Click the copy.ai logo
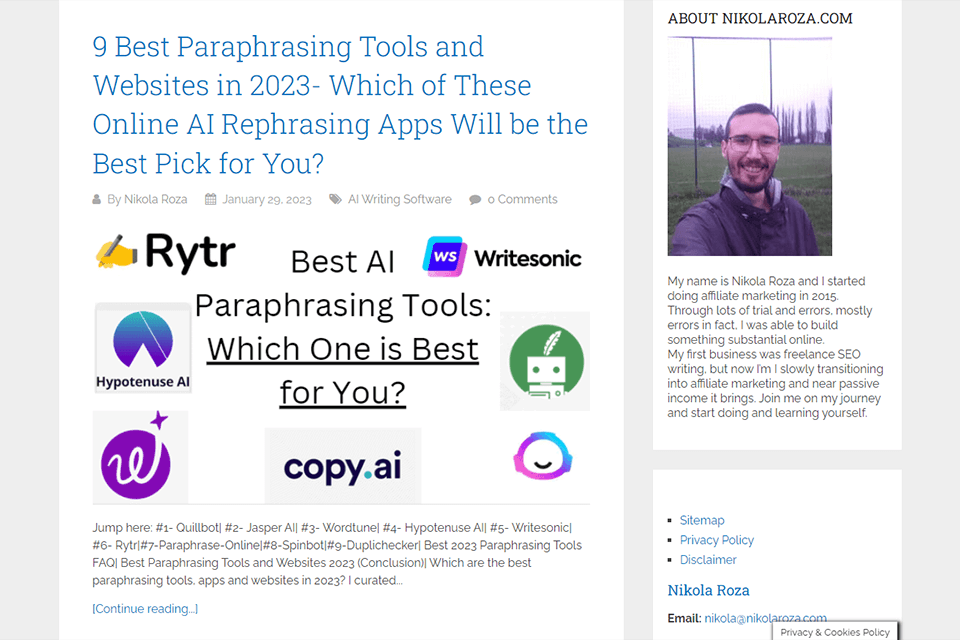 pos(343,466)
